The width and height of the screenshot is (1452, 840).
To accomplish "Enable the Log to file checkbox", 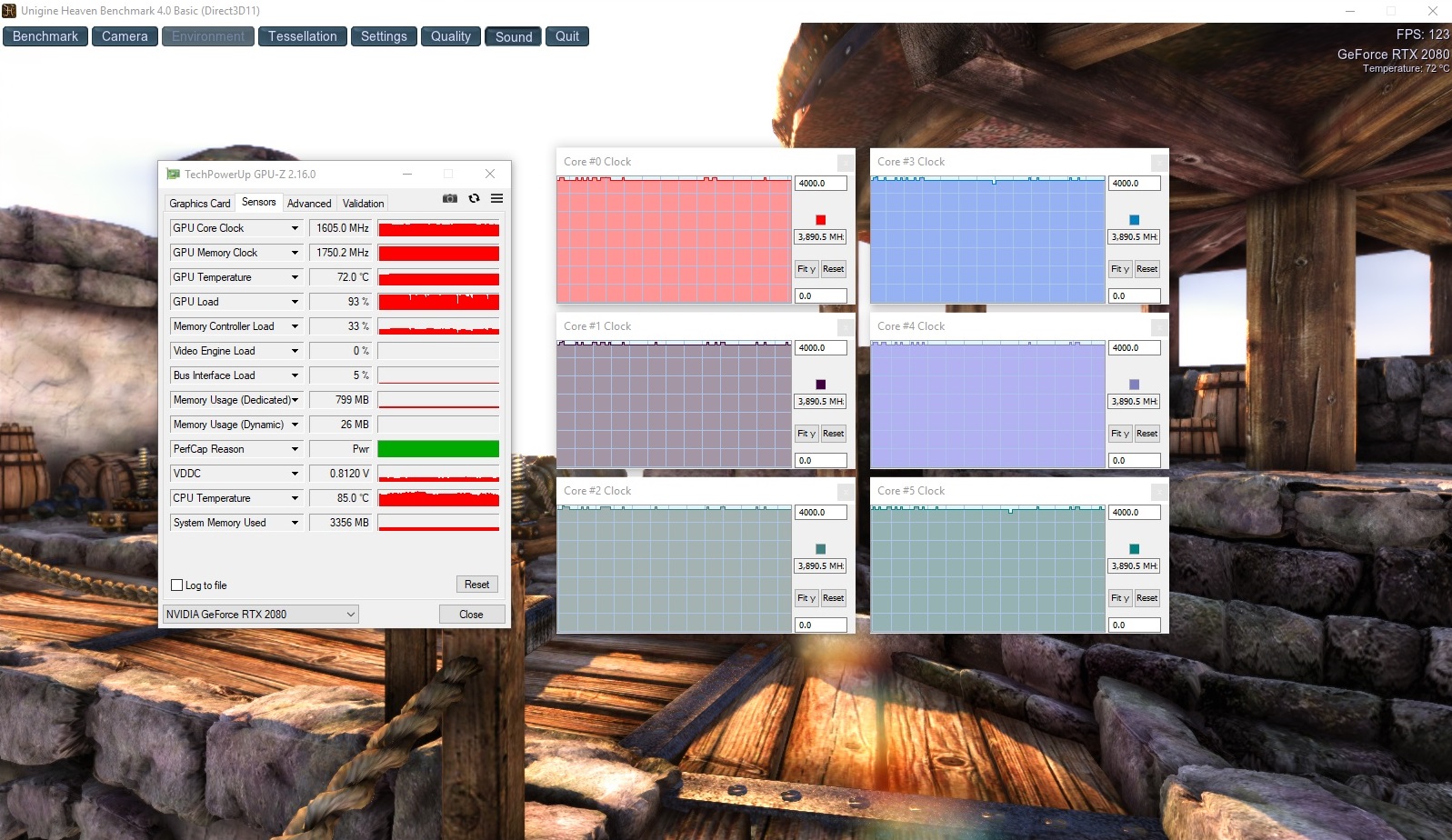I will coord(177,585).
